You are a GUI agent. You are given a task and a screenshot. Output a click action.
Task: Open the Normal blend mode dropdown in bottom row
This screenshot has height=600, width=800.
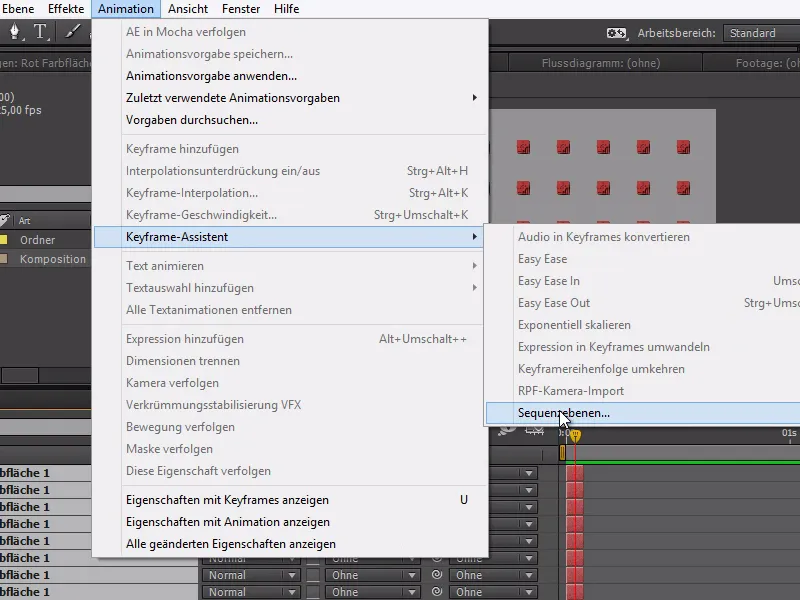[250, 592]
